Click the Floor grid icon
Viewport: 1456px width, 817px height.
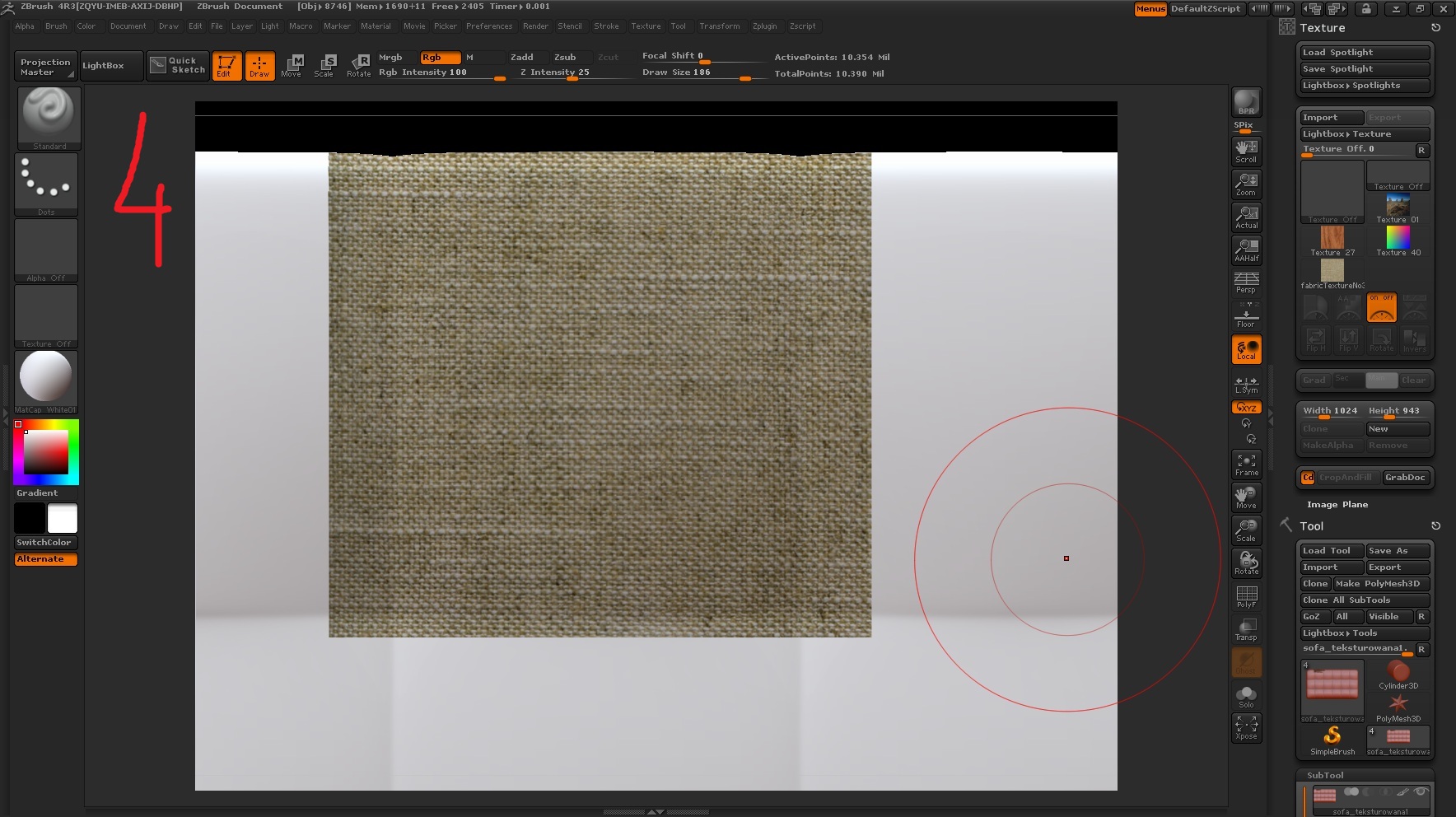tap(1246, 316)
